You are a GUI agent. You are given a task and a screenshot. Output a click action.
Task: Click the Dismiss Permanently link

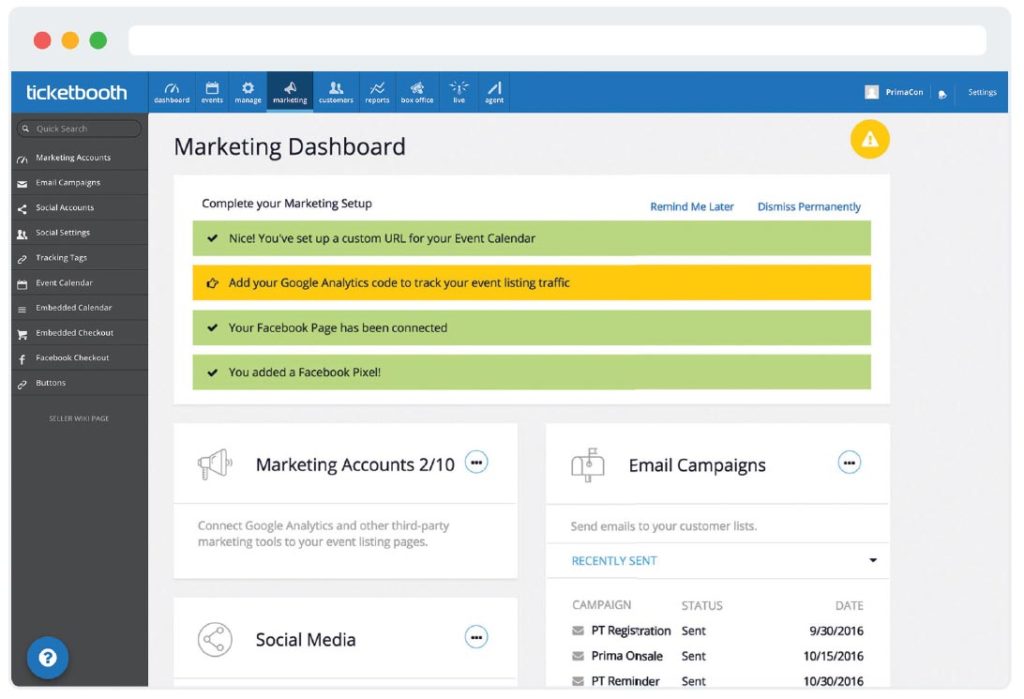(x=808, y=207)
